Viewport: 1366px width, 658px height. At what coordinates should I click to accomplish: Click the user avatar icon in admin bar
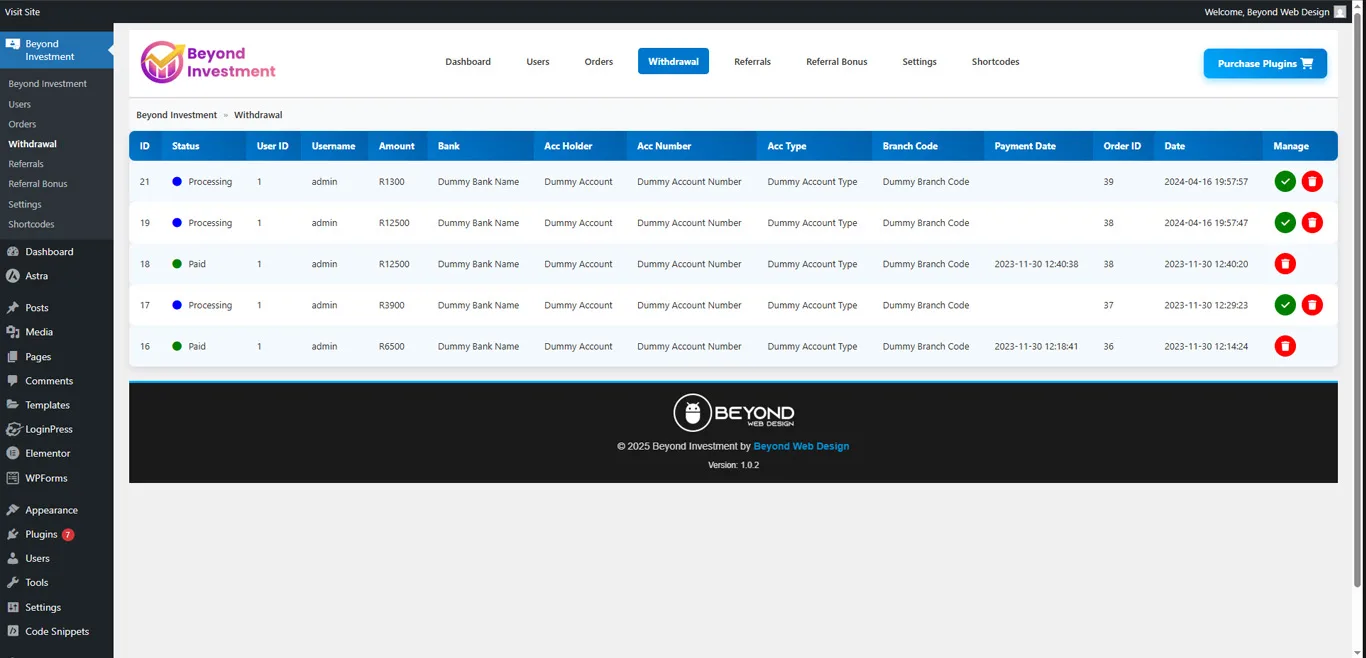click(x=1340, y=12)
